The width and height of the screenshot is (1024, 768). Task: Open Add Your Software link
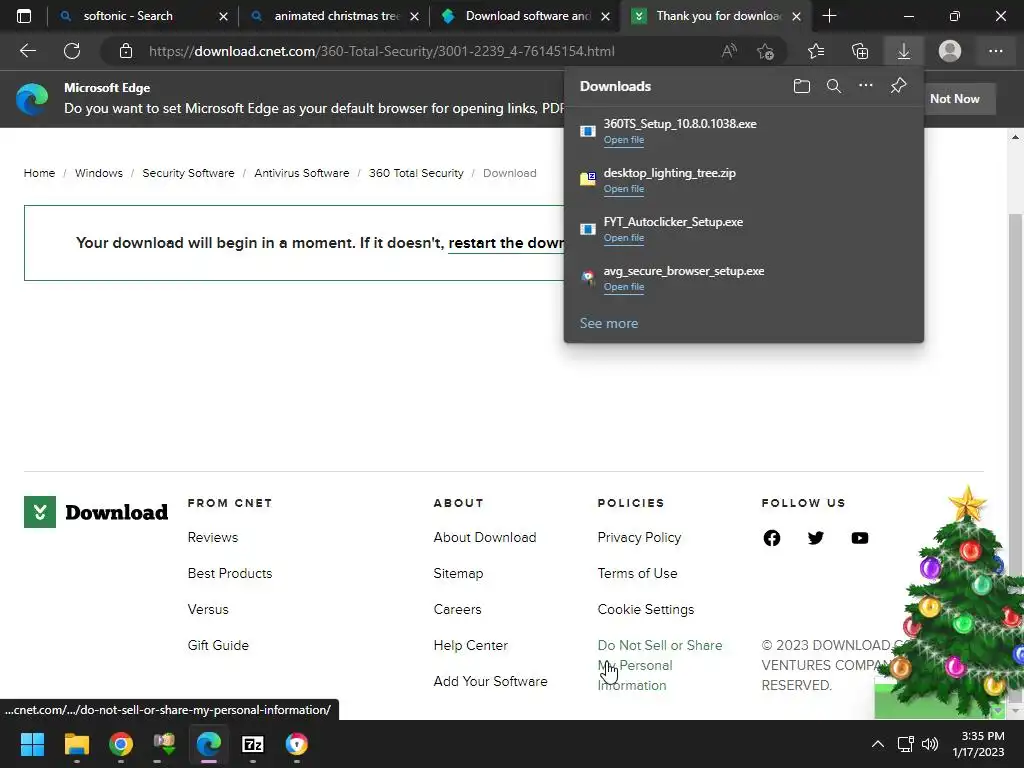[490, 681]
